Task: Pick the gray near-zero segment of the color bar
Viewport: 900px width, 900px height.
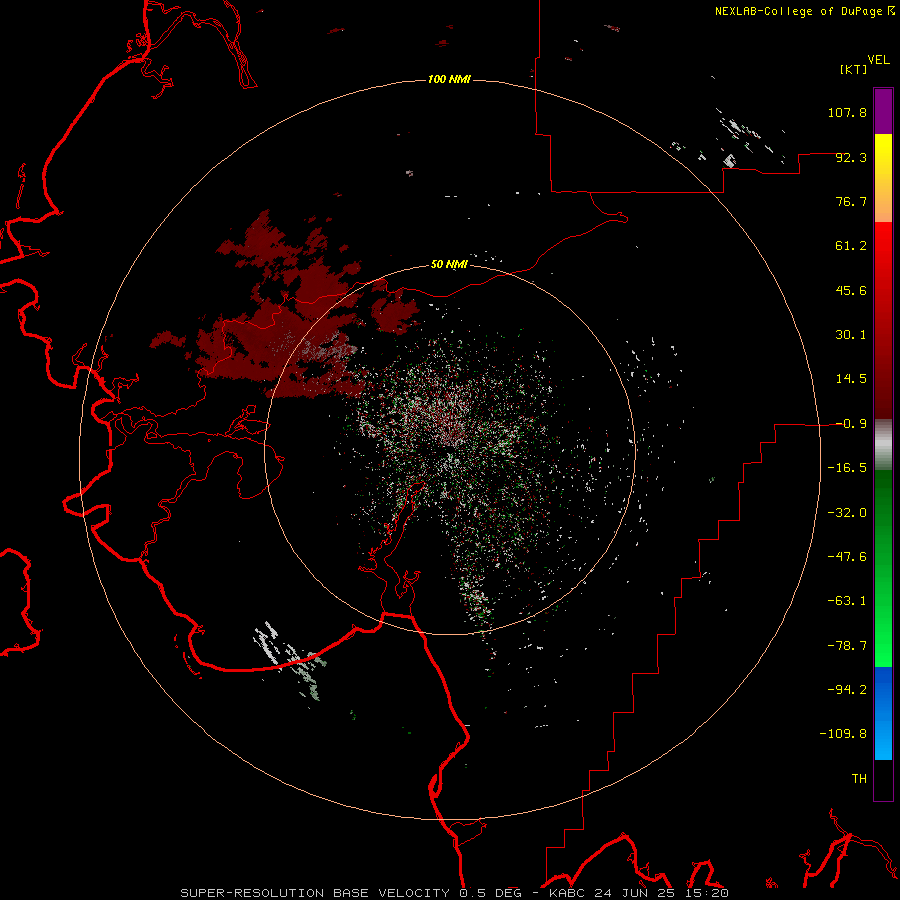Action: pos(883,445)
